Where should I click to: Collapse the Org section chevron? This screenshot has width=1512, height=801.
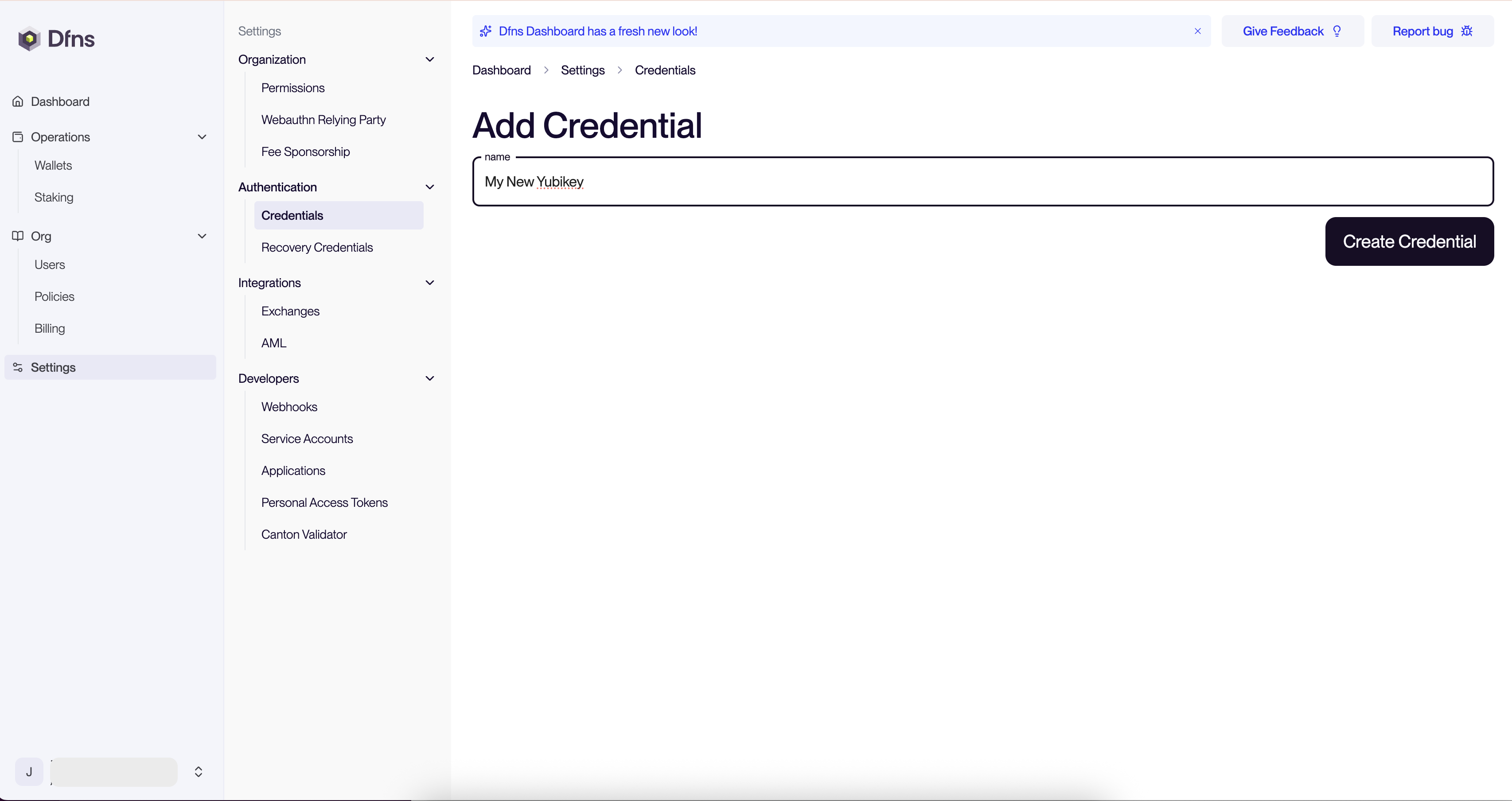pyautogui.click(x=202, y=236)
